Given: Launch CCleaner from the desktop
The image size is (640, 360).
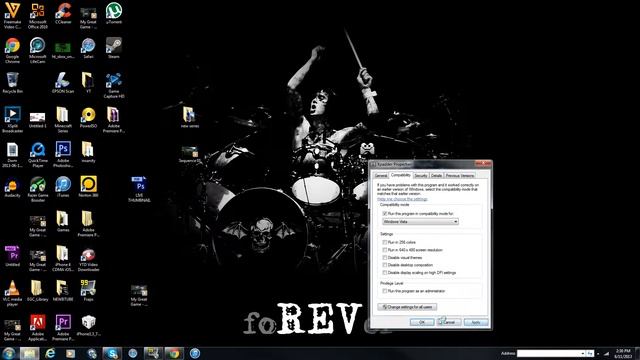Looking at the screenshot, I should pos(63,13).
